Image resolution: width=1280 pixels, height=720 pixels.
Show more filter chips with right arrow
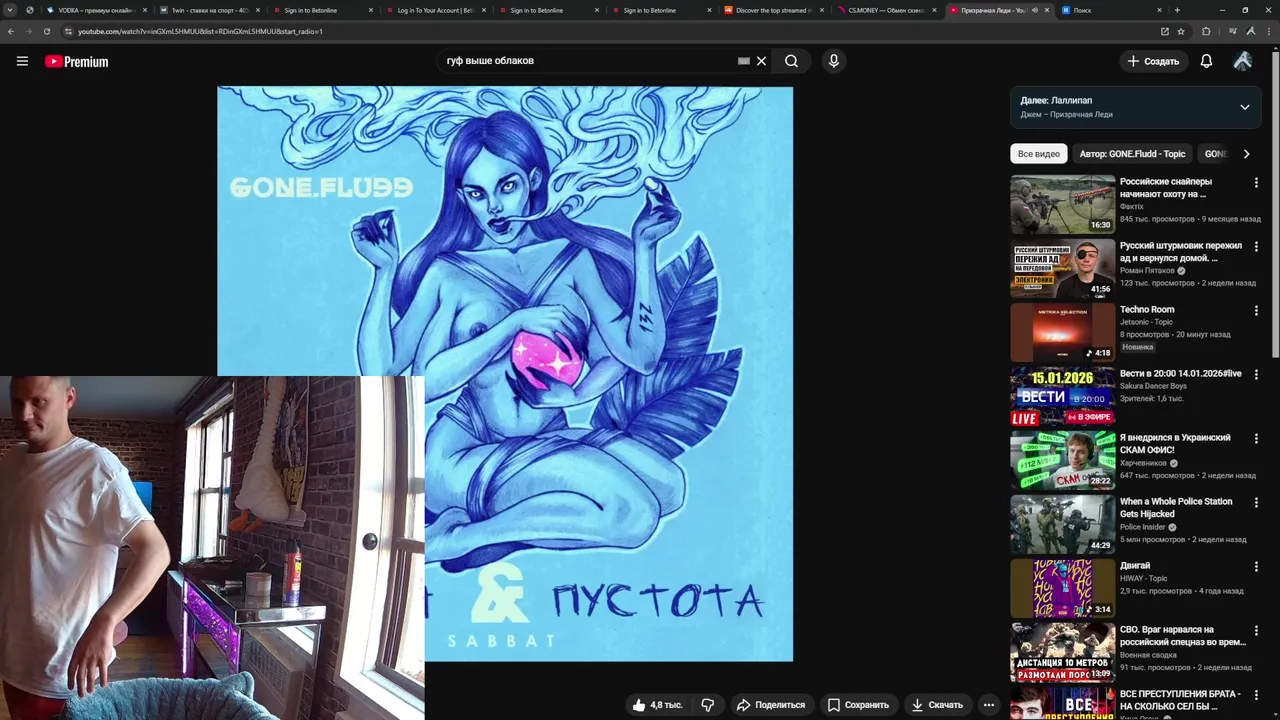(1246, 154)
